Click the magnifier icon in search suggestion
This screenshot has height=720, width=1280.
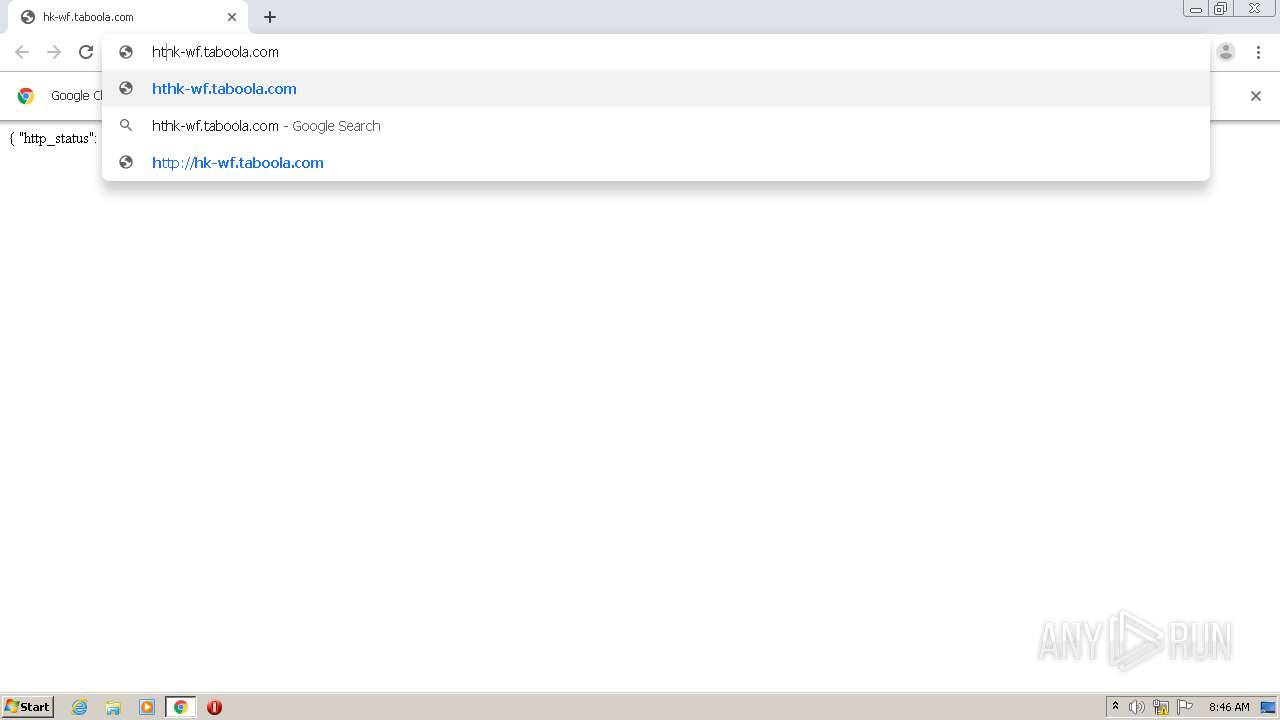click(x=126, y=126)
